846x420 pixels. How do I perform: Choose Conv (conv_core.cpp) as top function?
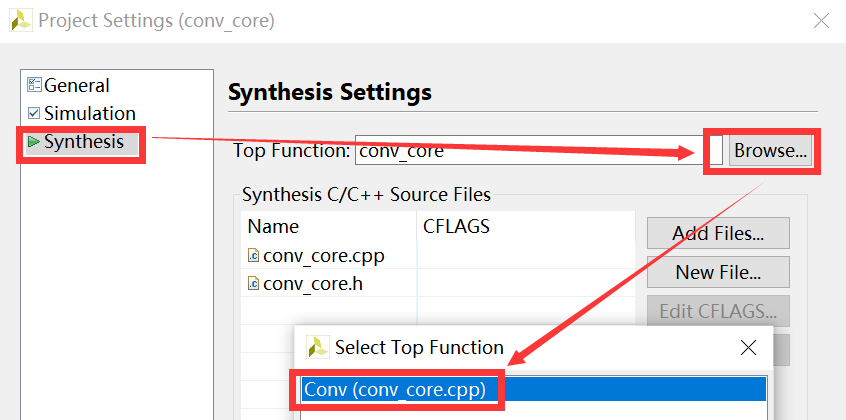[396, 390]
